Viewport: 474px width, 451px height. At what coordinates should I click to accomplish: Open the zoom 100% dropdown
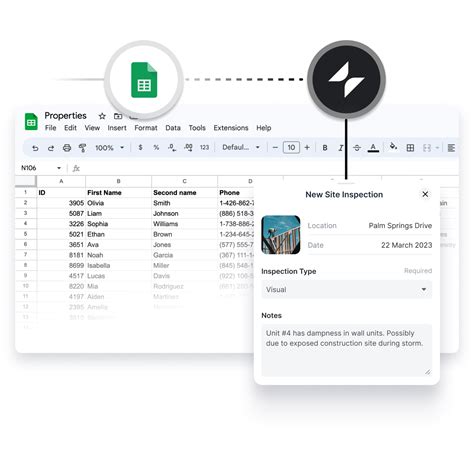(x=109, y=148)
